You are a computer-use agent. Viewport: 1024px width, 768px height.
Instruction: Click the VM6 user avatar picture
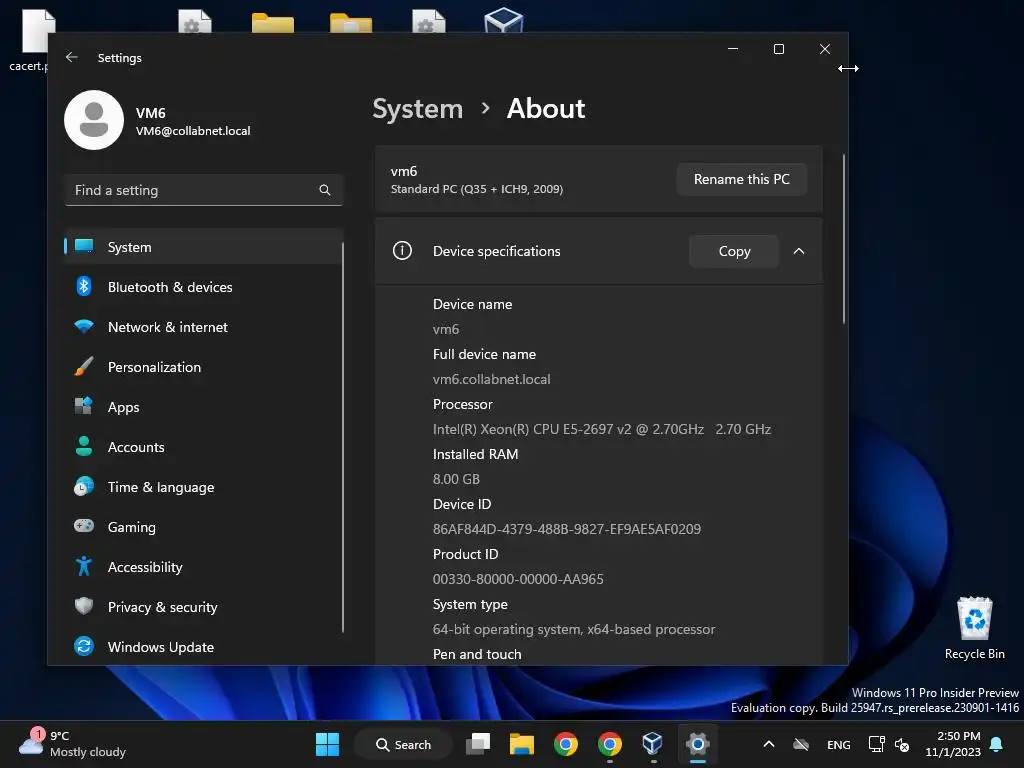tap(94, 120)
